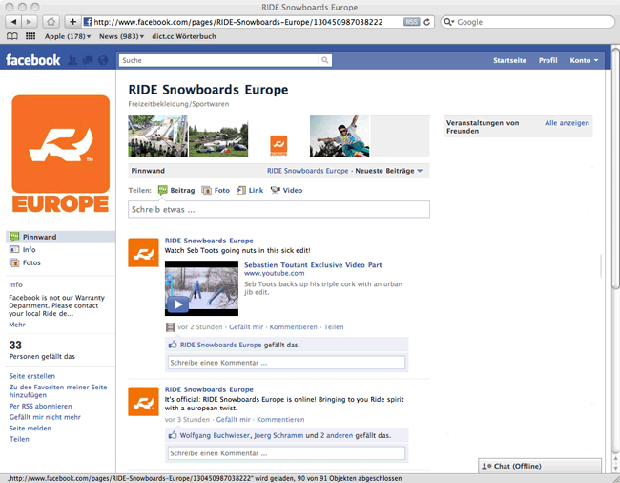This screenshot has height=483, width=620.
Task: Select Video share option
Action: [286, 190]
